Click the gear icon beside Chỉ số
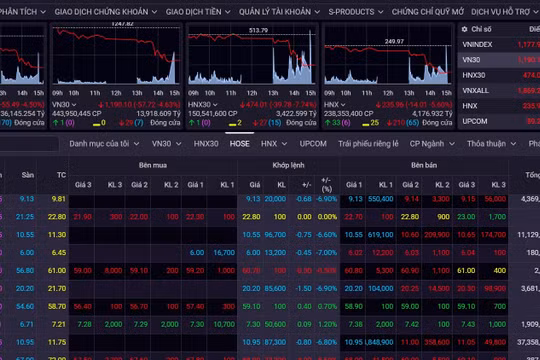 (465, 29)
